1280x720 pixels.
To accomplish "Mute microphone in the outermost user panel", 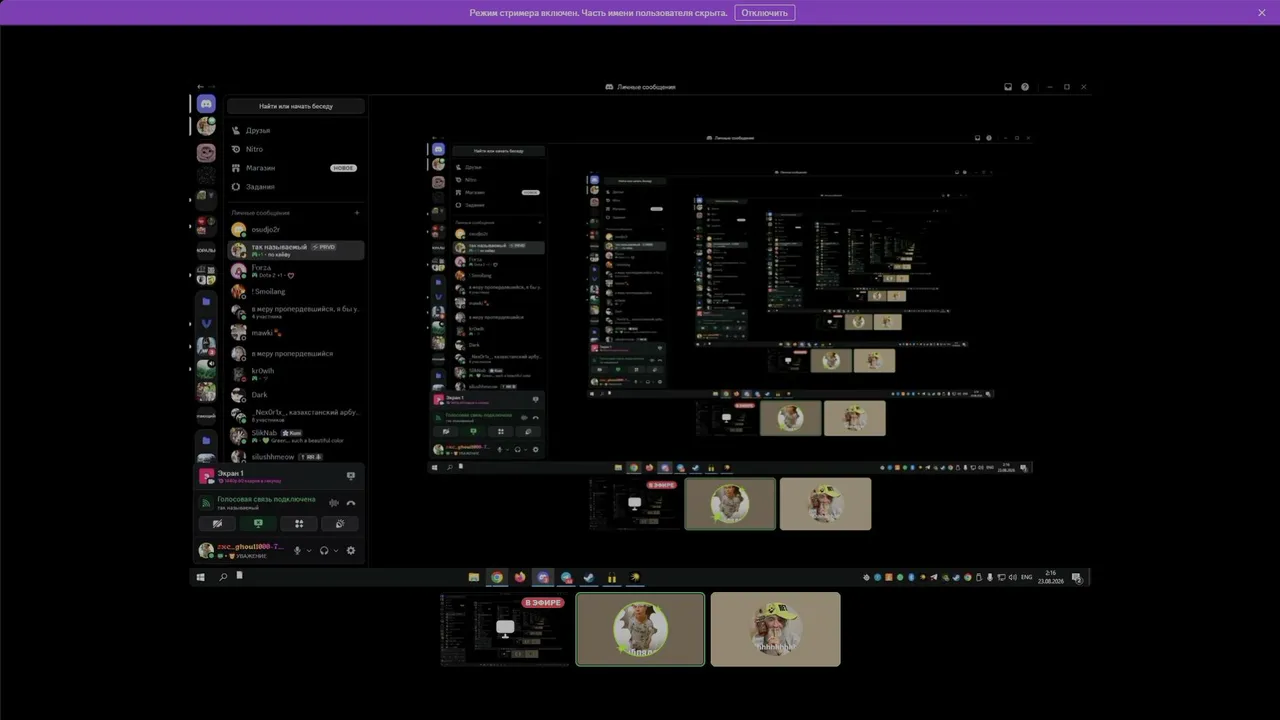I will [x=297, y=551].
